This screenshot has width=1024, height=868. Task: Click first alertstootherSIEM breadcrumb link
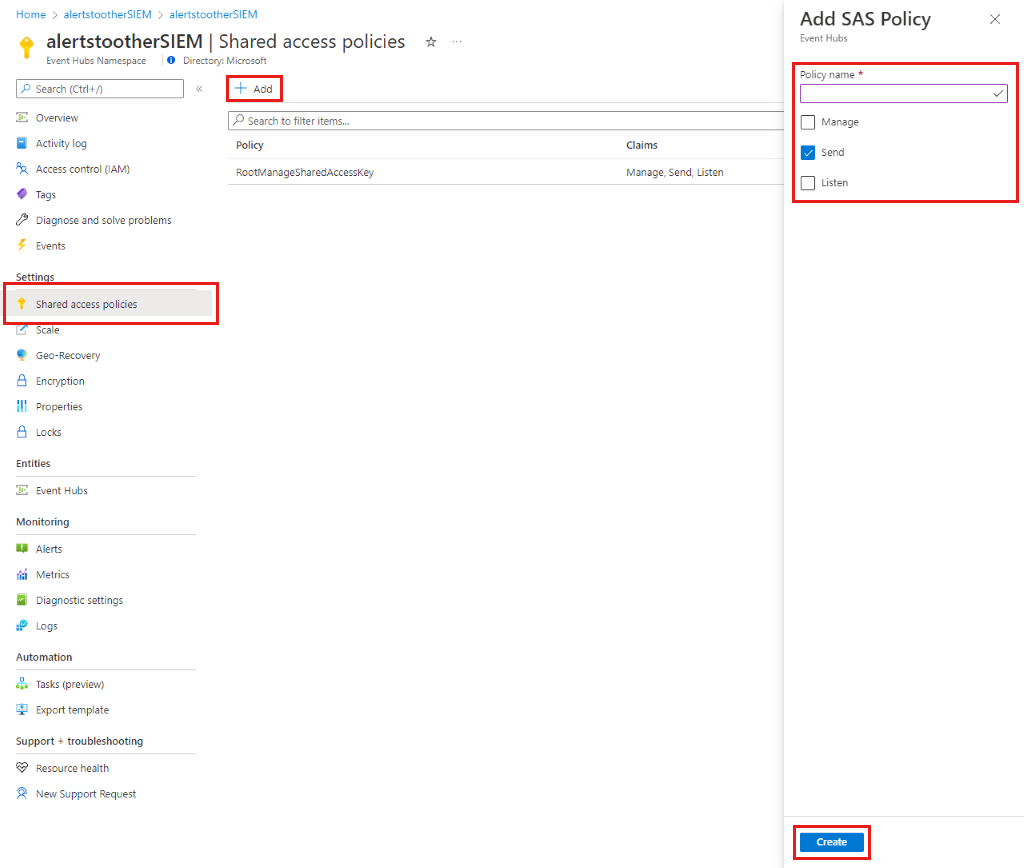click(x=107, y=14)
